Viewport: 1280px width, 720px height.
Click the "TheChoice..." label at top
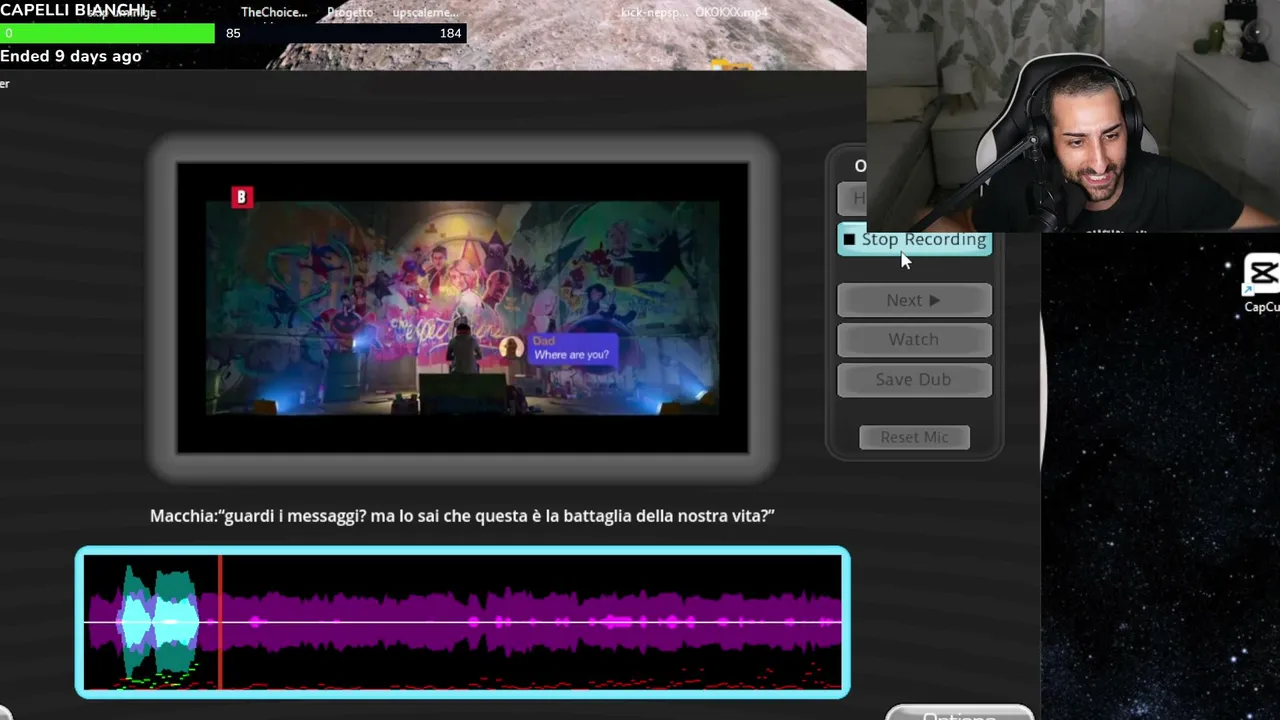[x=274, y=12]
